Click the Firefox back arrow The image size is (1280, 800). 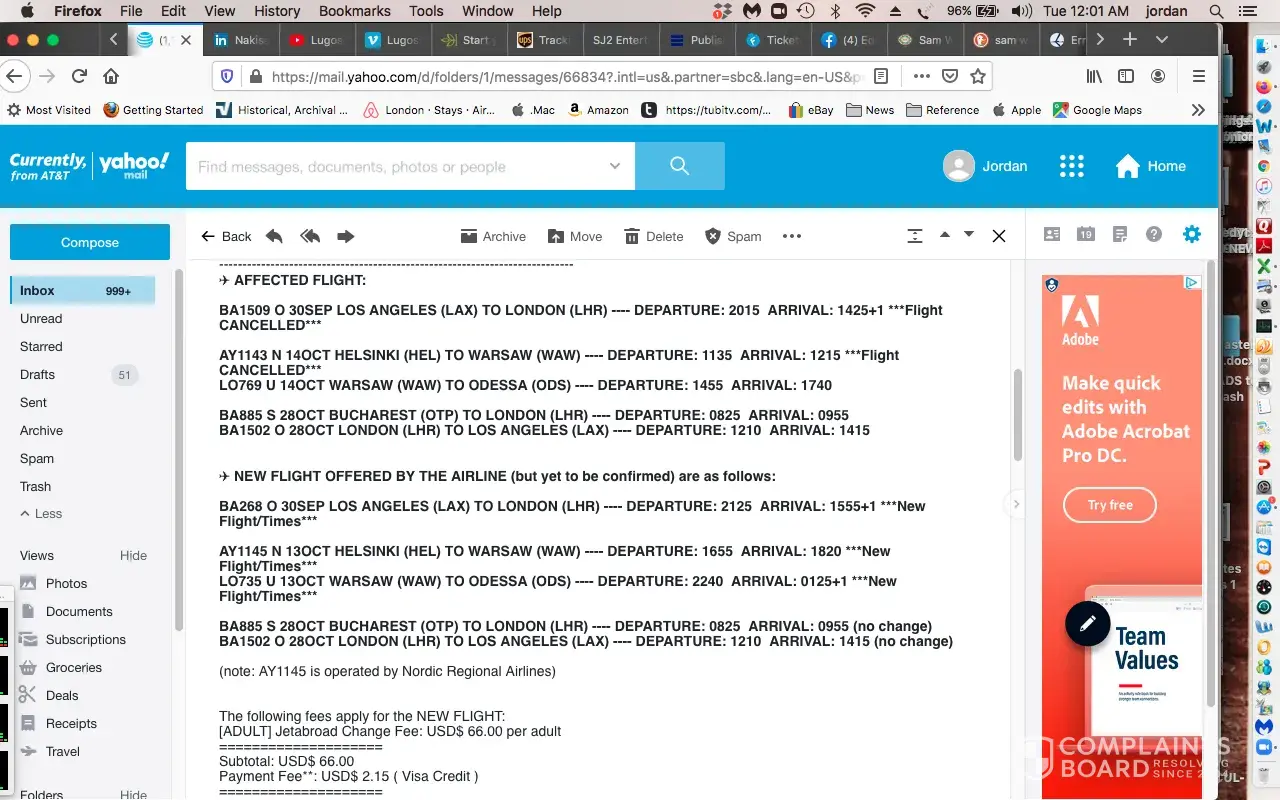(x=14, y=76)
